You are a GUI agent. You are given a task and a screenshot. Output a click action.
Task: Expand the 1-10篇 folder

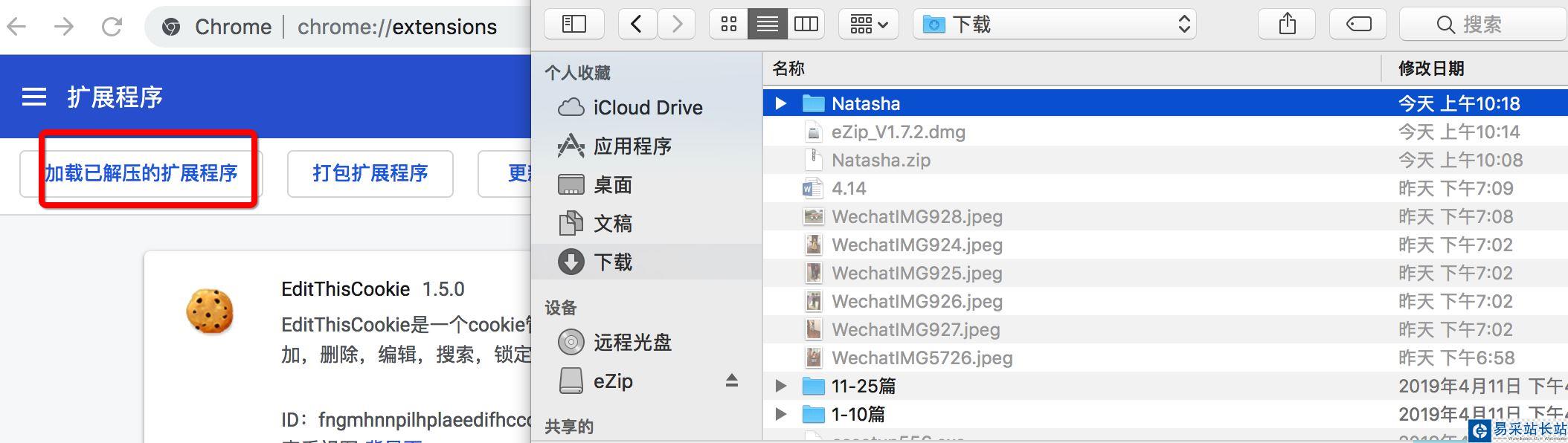[780, 414]
